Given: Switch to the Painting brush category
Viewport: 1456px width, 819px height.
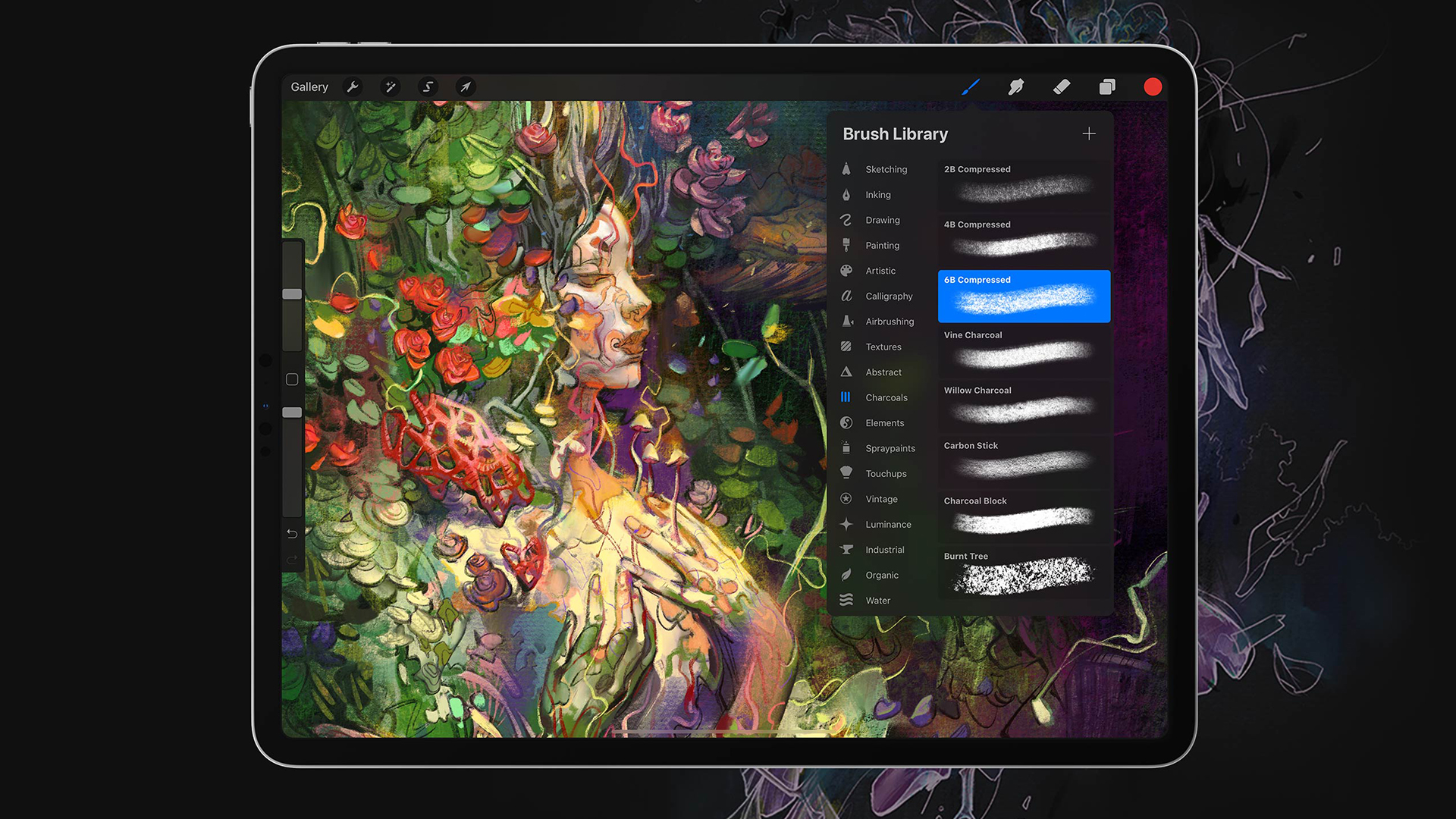Looking at the screenshot, I should [882, 244].
